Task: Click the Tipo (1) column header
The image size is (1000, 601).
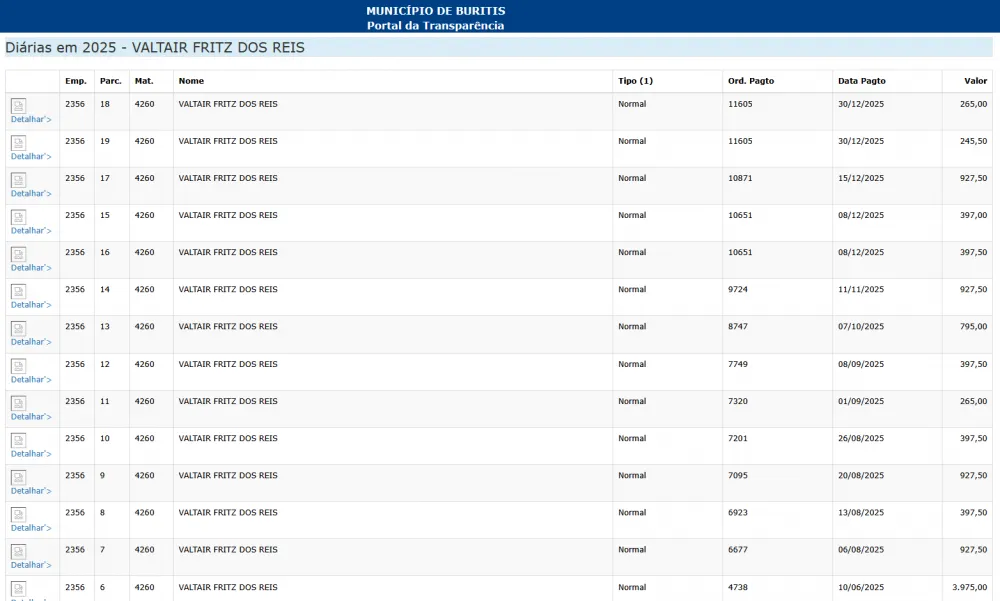Action: (x=635, y=81)
